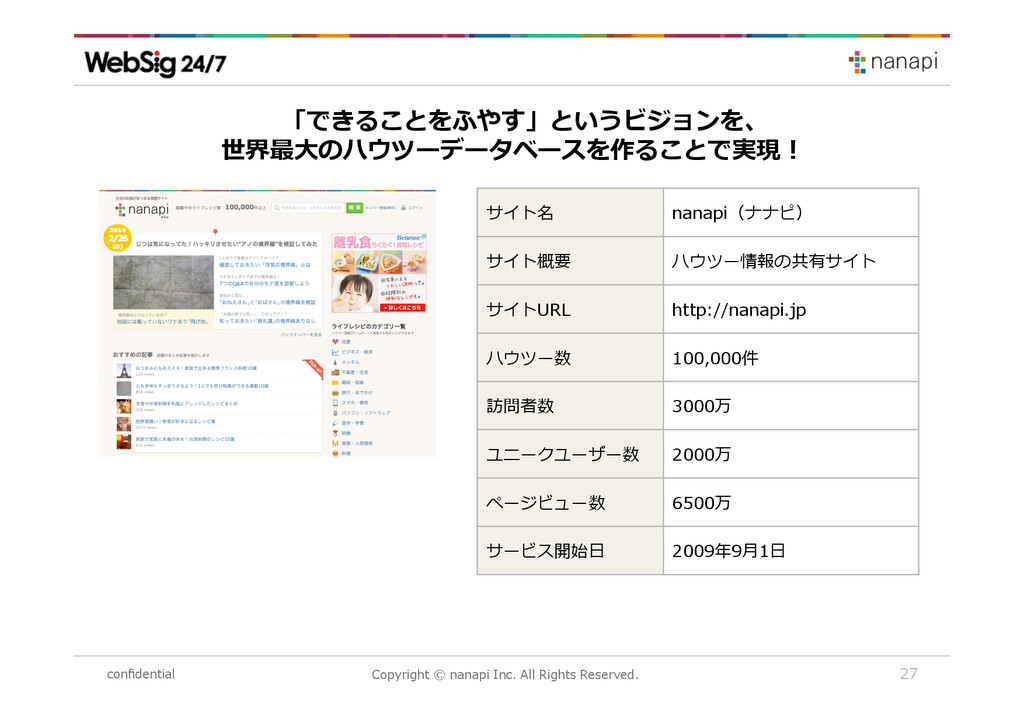
Task: Click the Eiffel Tower article thumbnail
Action: [x=123, y=371]
